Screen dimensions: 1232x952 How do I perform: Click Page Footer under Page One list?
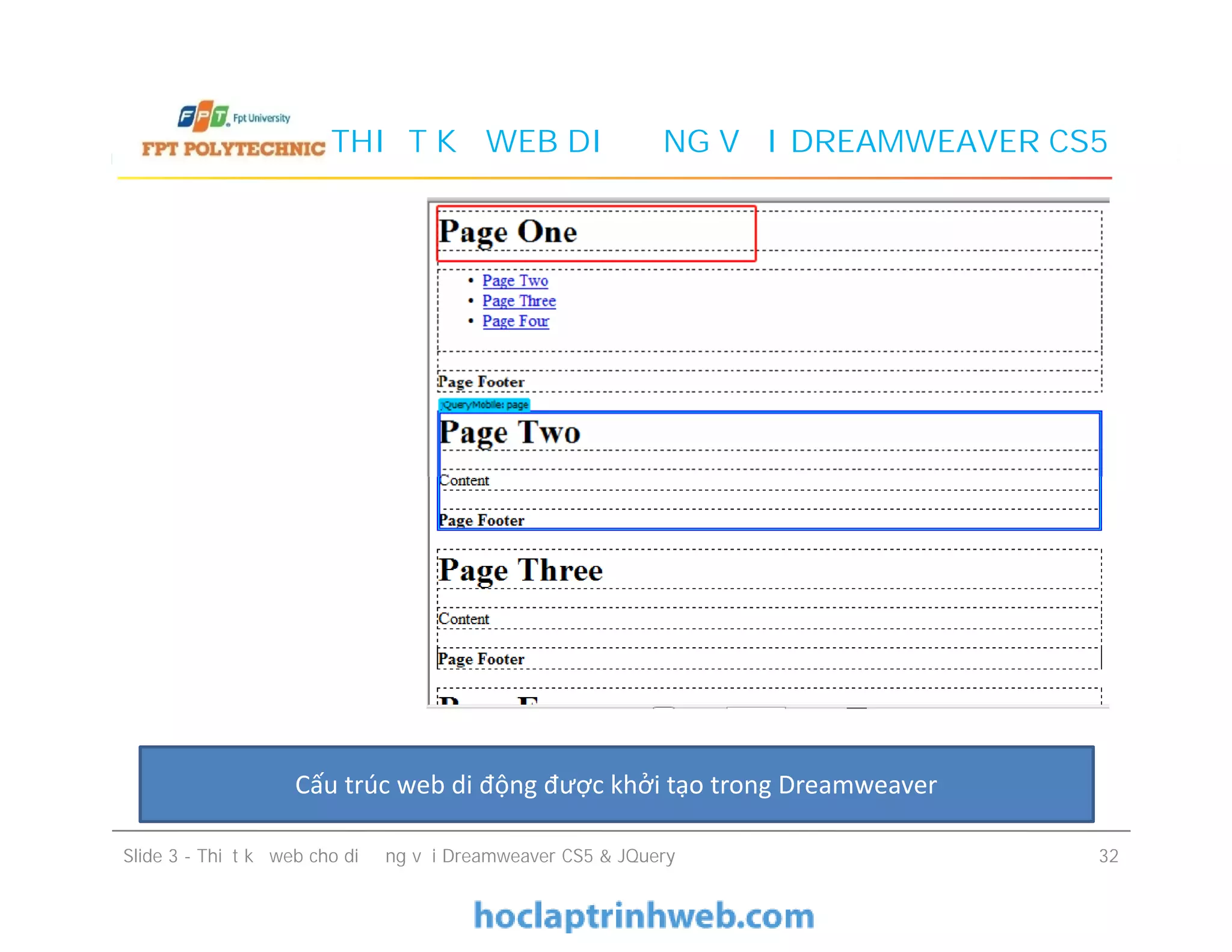[481, 382]
